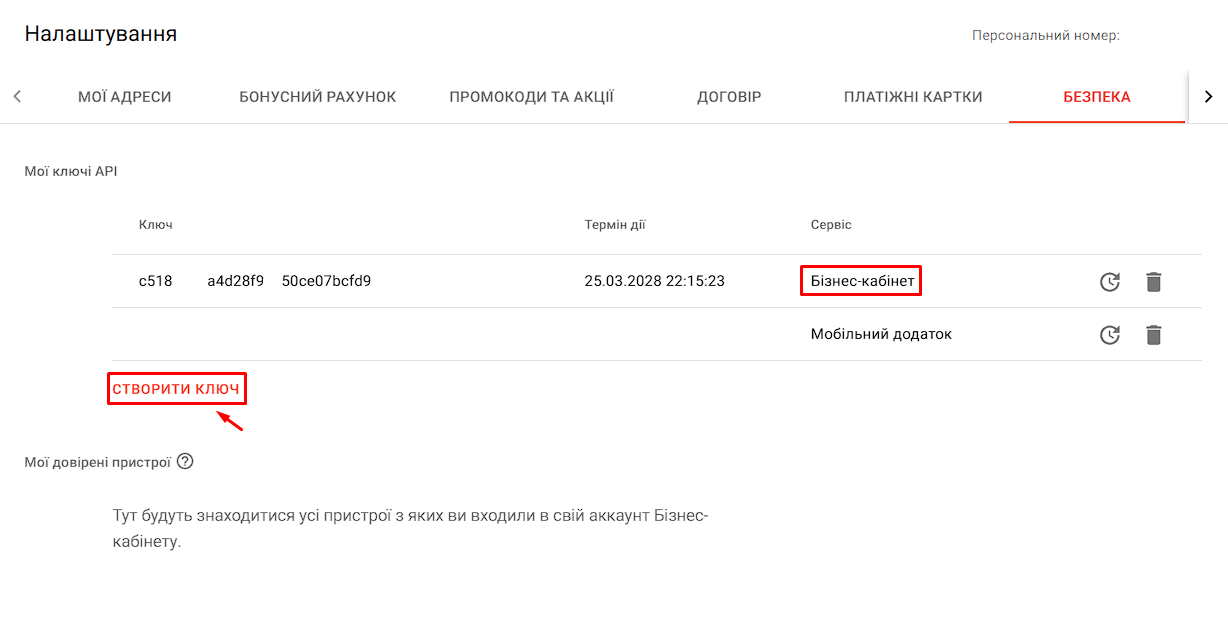Delete the Мобільний додаток API key
The height and width of the screenshot is (637, 1228).
click(1154, 334)
